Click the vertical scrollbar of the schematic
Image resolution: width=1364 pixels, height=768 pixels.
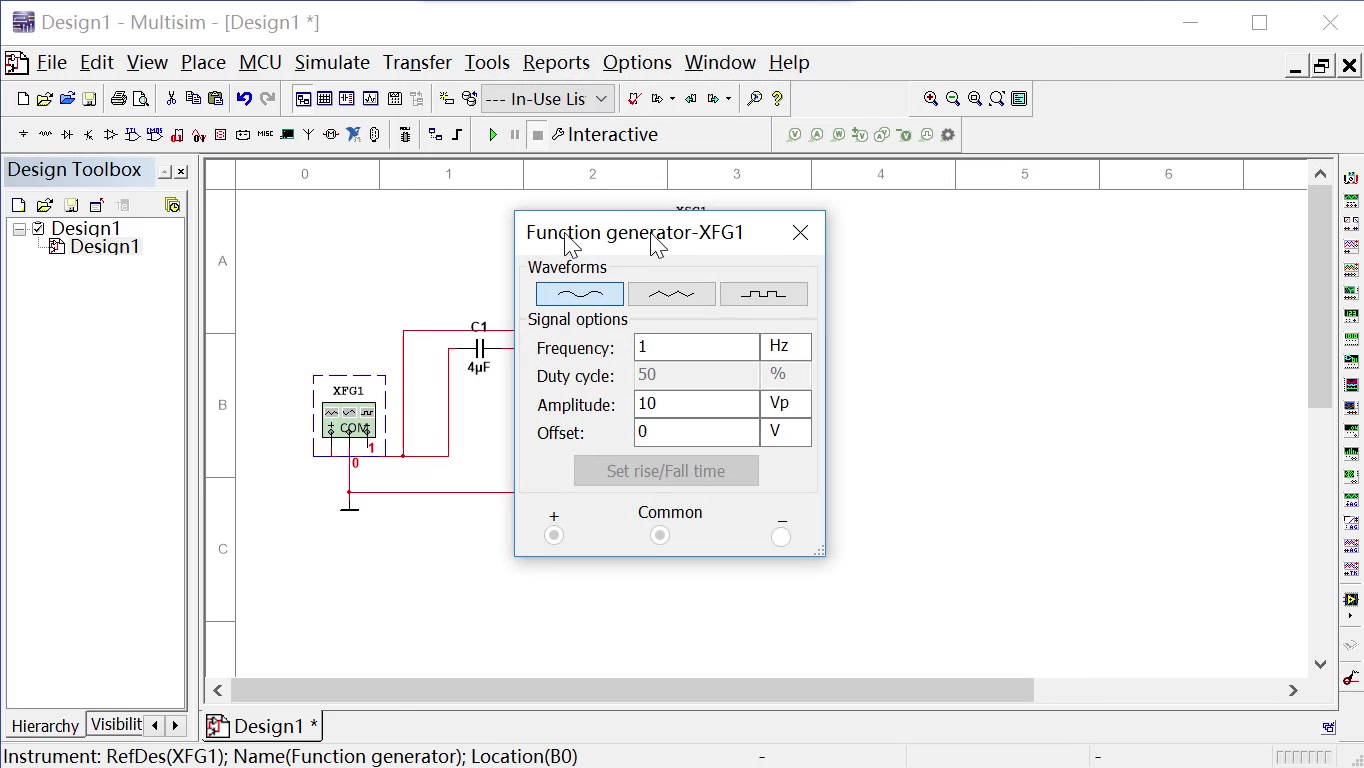1320,297
